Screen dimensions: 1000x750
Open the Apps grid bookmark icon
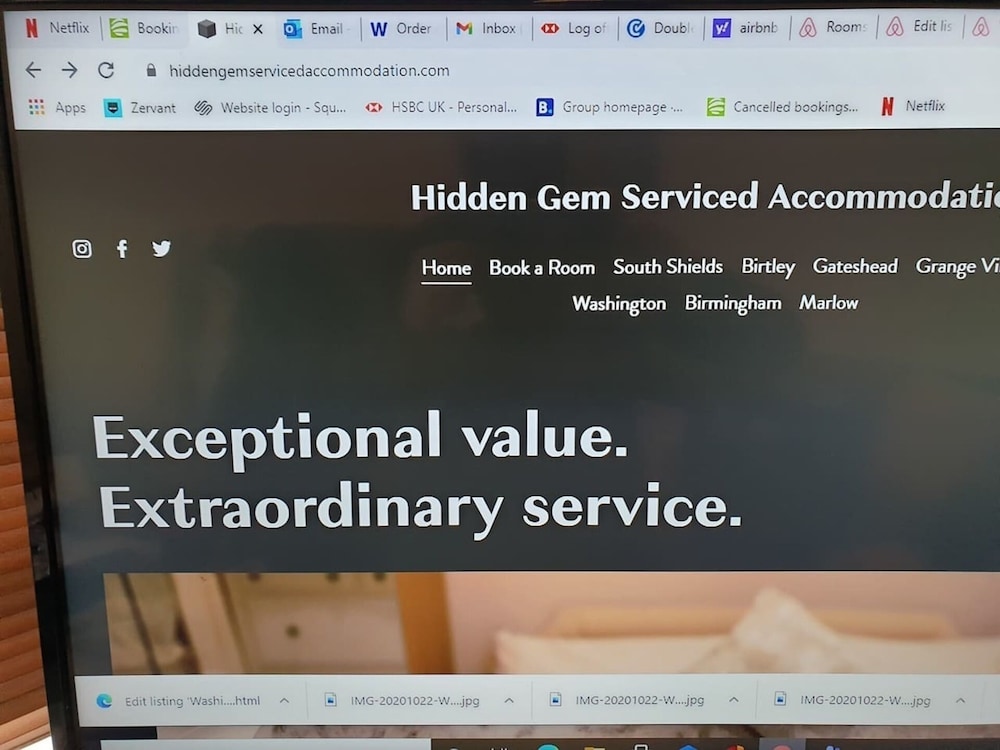36,107
